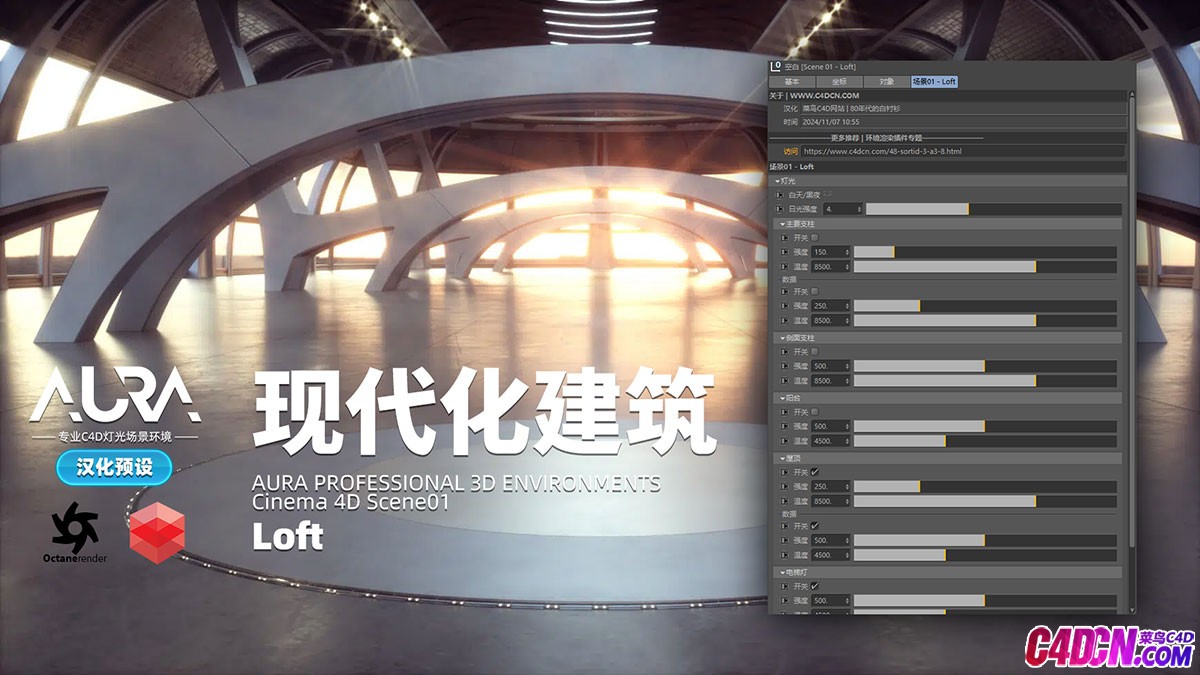
Task: Enable the 开关 checkbox above 强度 150
Action: (x=815, y=237)
